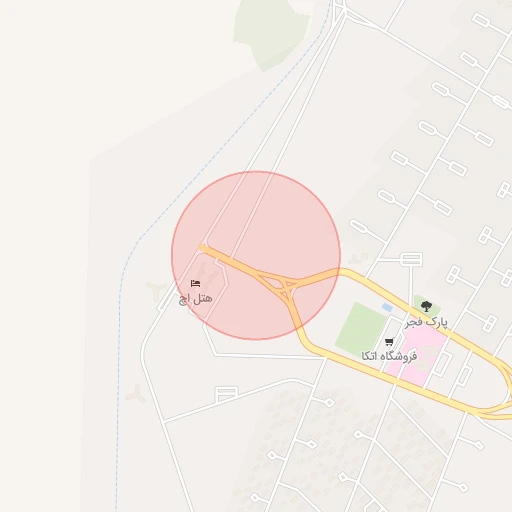The image size is (512, 512).
Task: Click the shopping cart icon
Action: pyautogui.click(x=389, y=342)
